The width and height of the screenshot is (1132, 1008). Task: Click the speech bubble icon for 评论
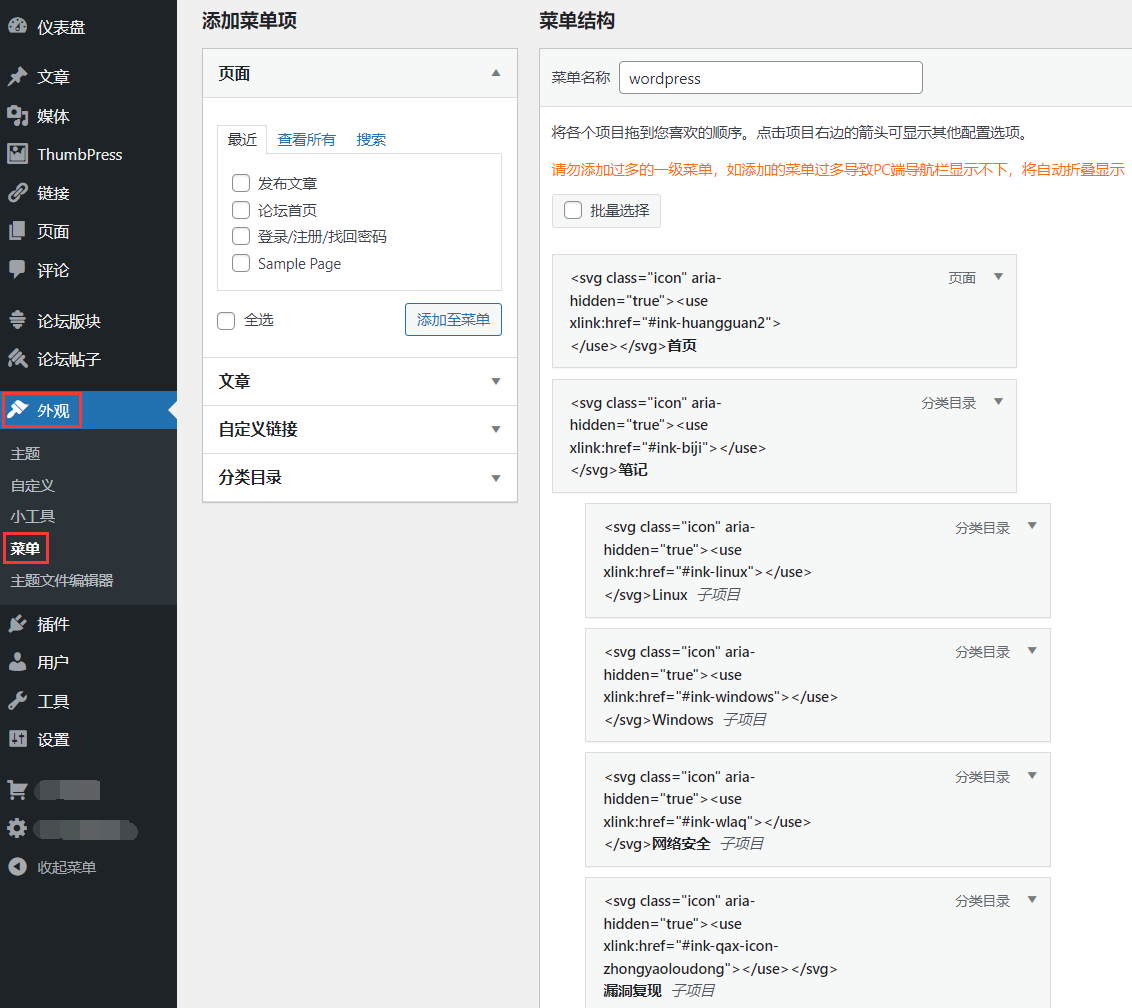(x=17, y=270)
